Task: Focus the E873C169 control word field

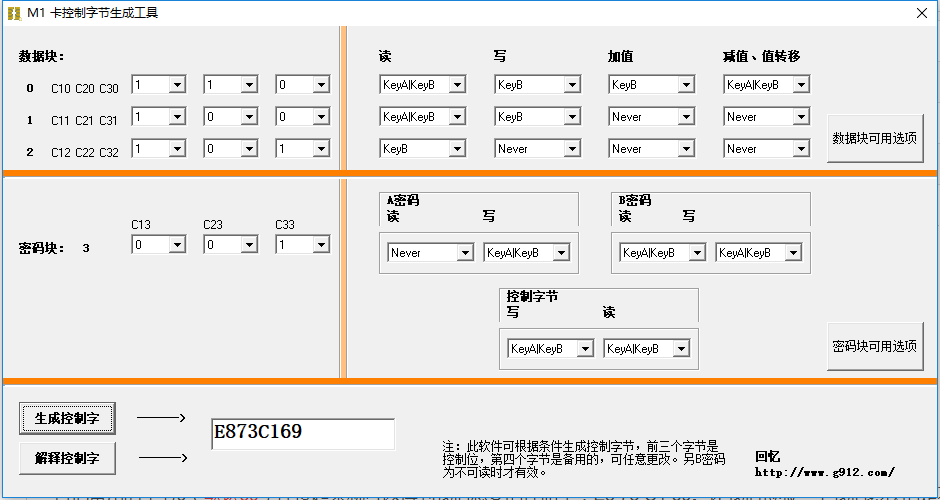Action: pos(303,433)
